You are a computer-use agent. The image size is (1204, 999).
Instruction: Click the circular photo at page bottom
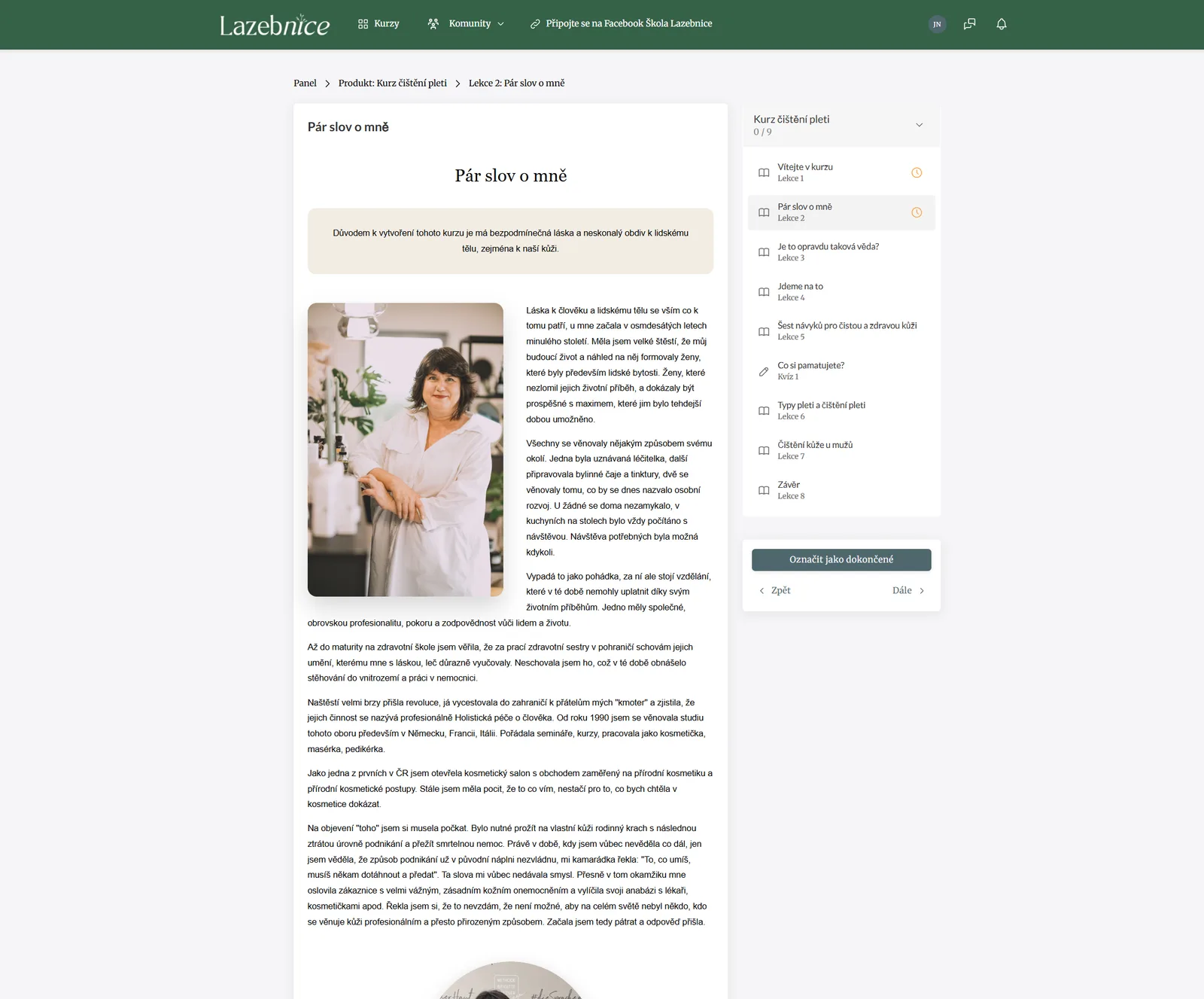point(510,980)
